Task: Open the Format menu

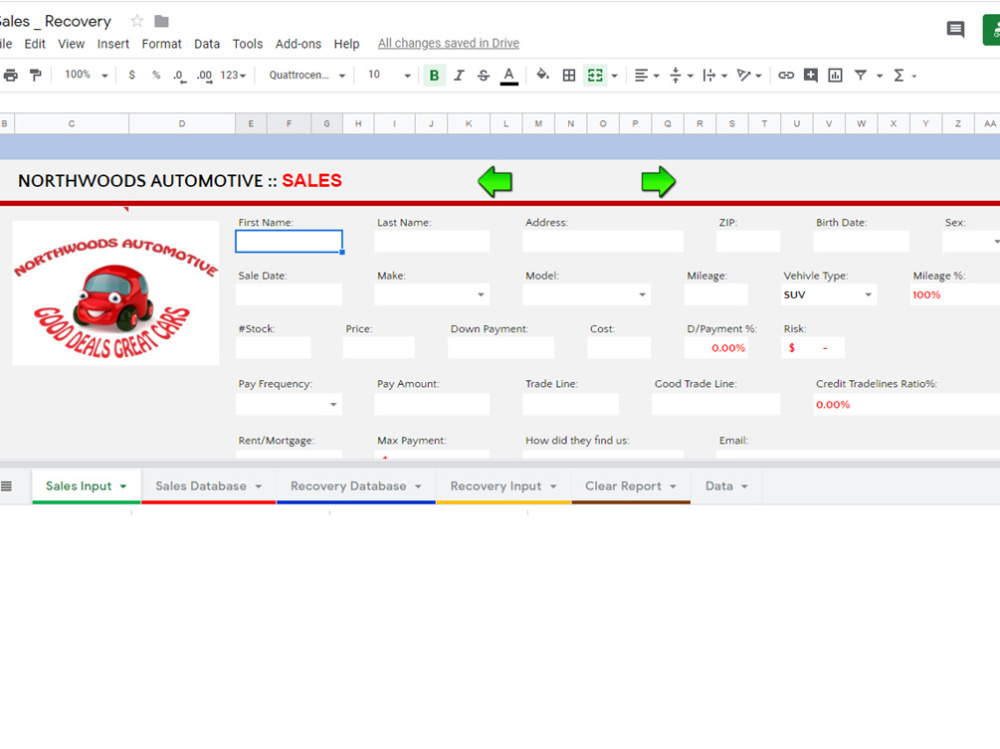Action: 161,43
